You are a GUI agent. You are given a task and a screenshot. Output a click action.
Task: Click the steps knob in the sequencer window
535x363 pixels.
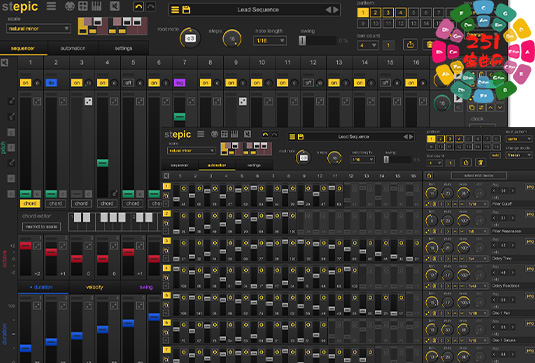[x=232, y=38]
